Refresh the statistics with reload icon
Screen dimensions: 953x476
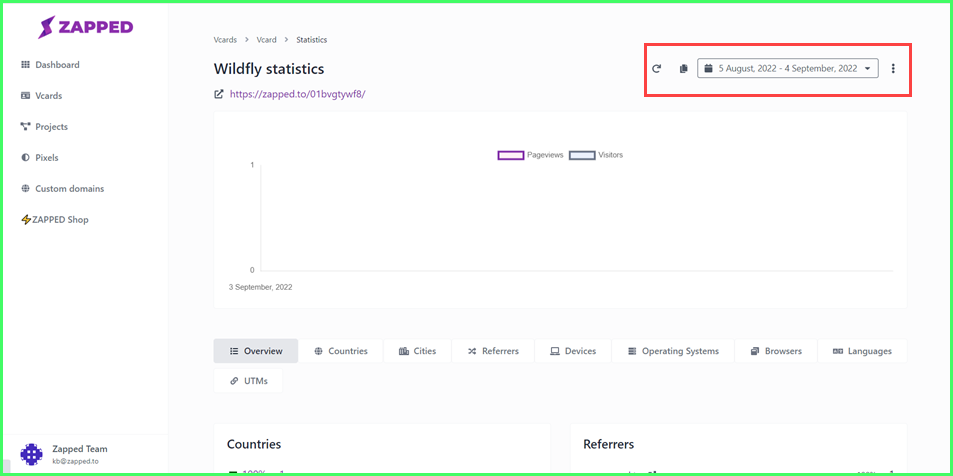point(656,69)
